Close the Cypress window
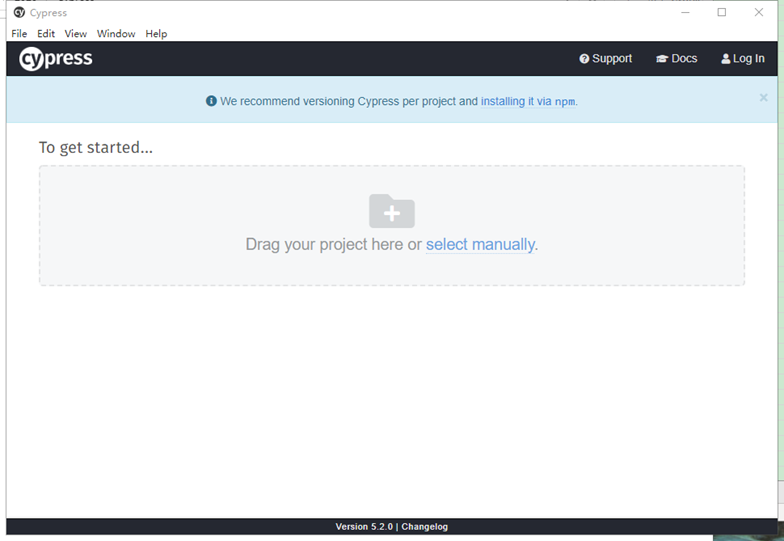This screenshot has height=541, width=784. [758, 12]
